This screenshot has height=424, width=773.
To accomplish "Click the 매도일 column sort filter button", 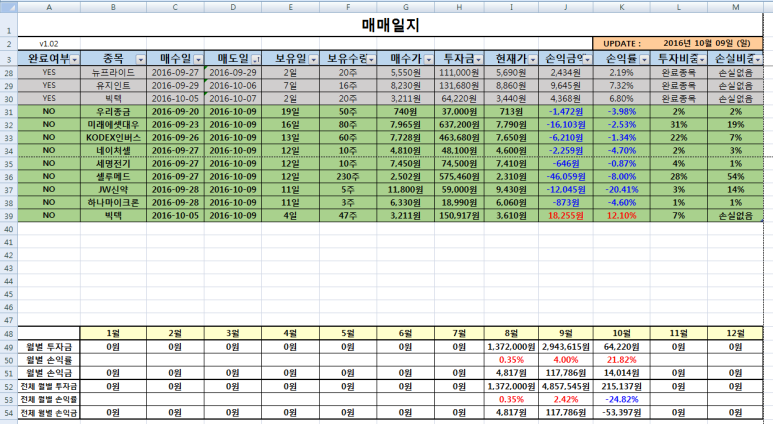I will point(256,60).
